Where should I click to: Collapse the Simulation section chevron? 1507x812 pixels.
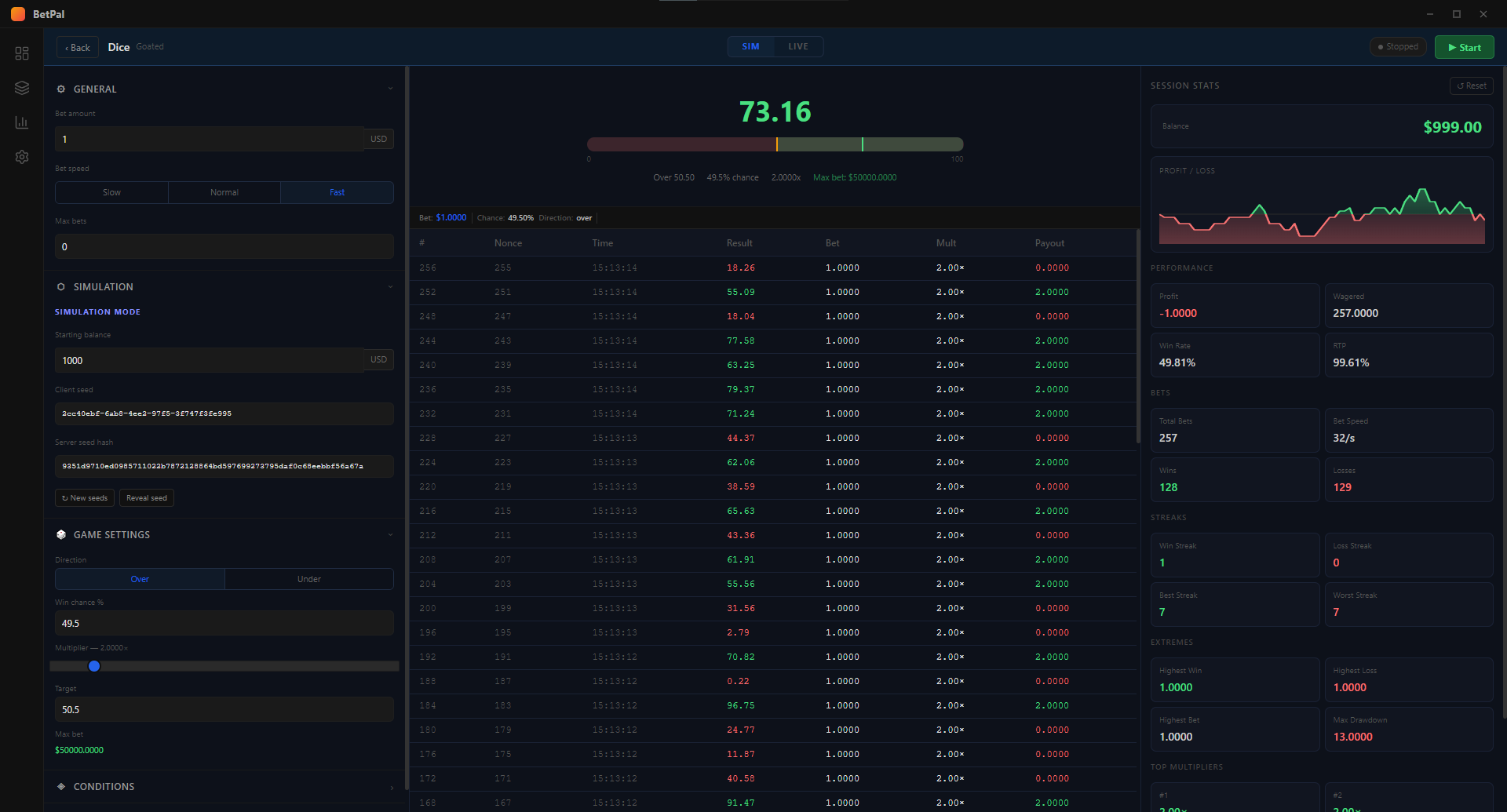pyautogui.click(x=390, y=286)
